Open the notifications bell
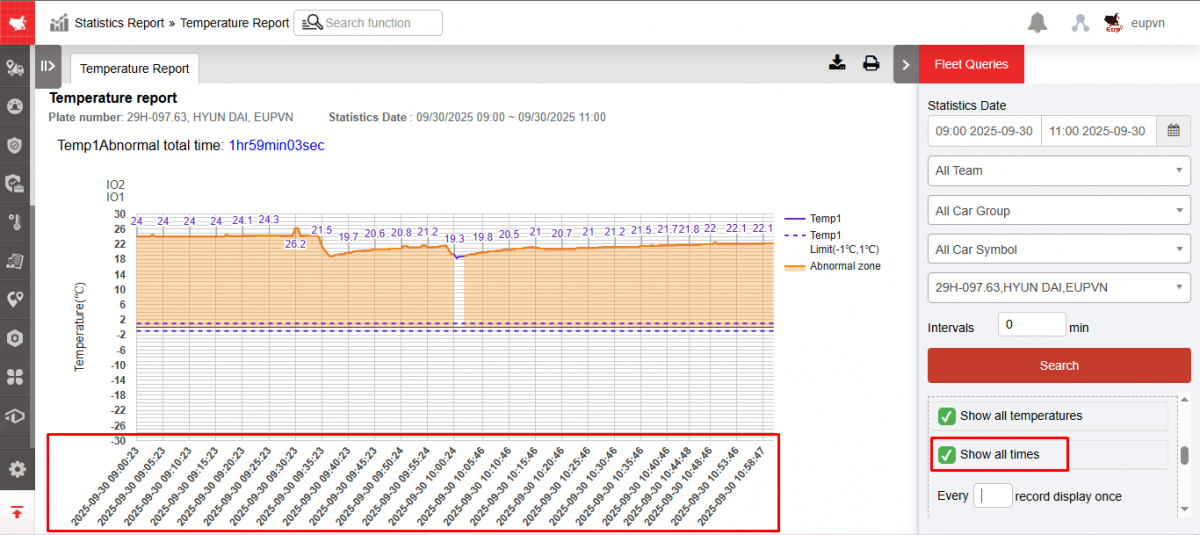This screenshot has width=1200, height=535. 1037,23
